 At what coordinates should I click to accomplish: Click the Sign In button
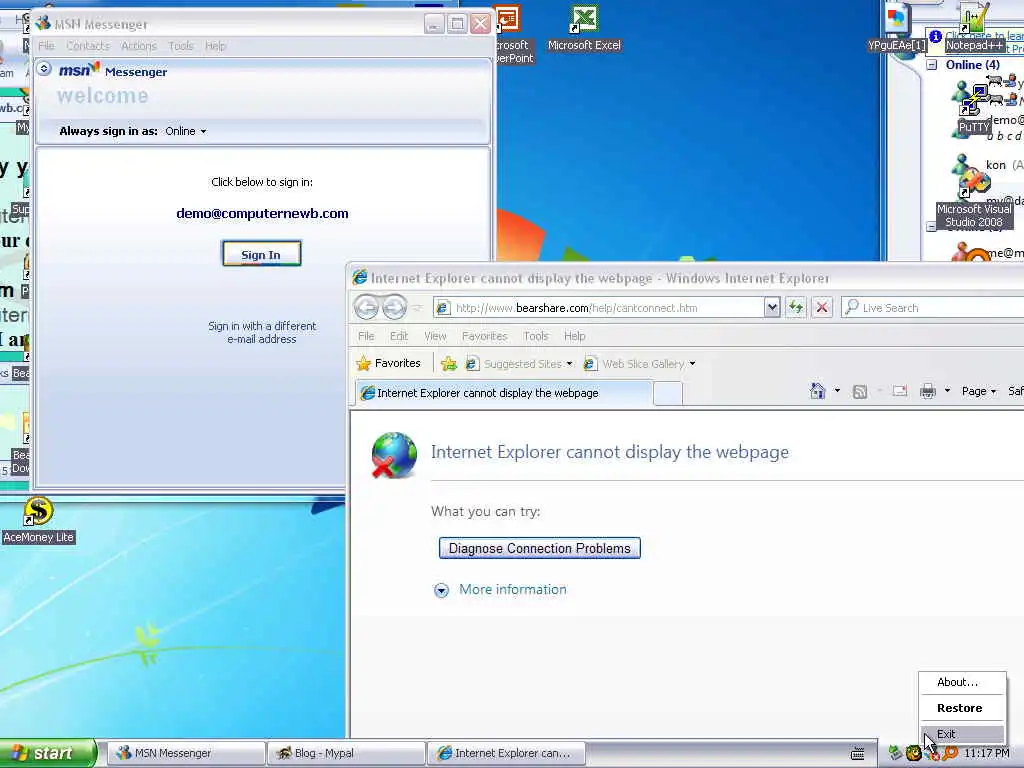pyautogui.click(x=261, y=254)
